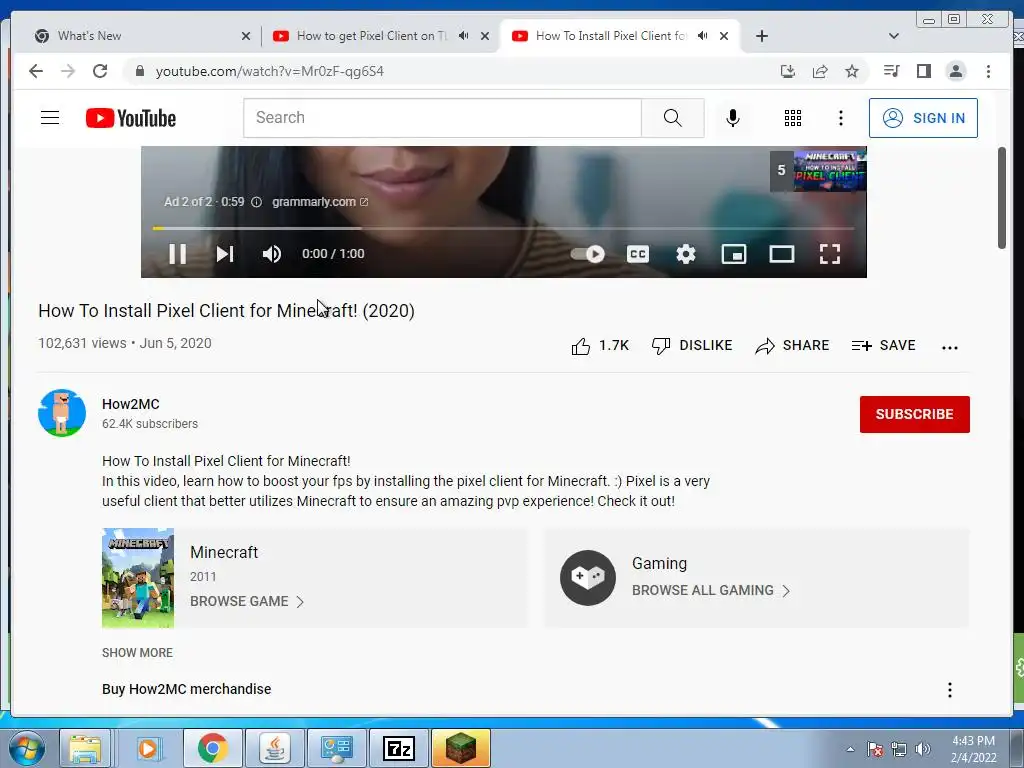Click the ad info icon next to 0:59
The image size is (1024, 768).
257,202
